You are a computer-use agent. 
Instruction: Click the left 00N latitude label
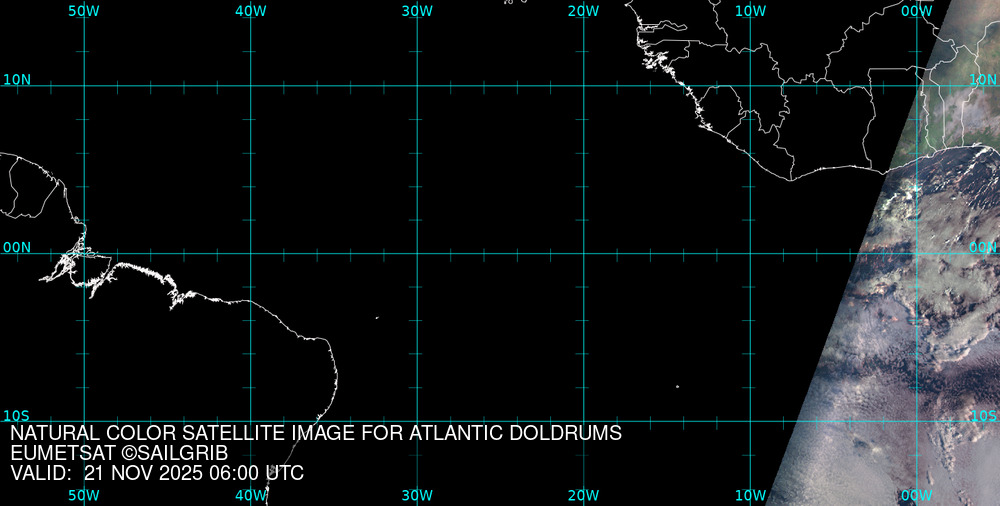(17, 247)
